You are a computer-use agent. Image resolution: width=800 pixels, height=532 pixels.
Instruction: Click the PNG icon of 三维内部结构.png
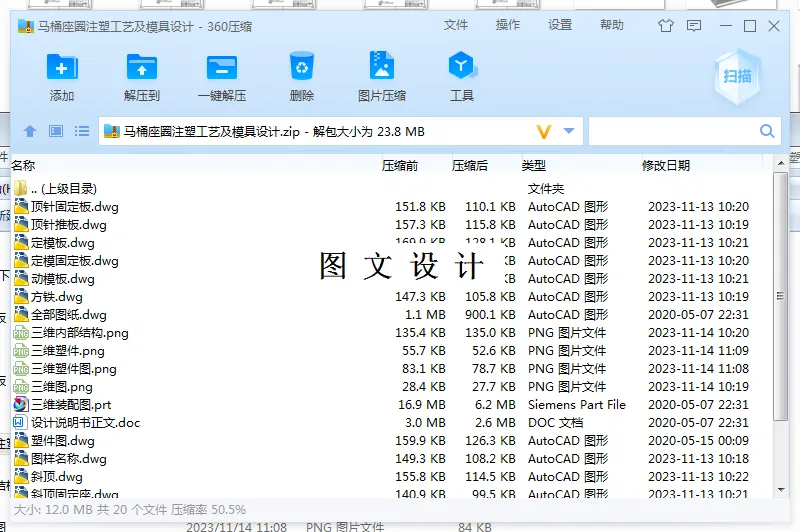point(20,333)
